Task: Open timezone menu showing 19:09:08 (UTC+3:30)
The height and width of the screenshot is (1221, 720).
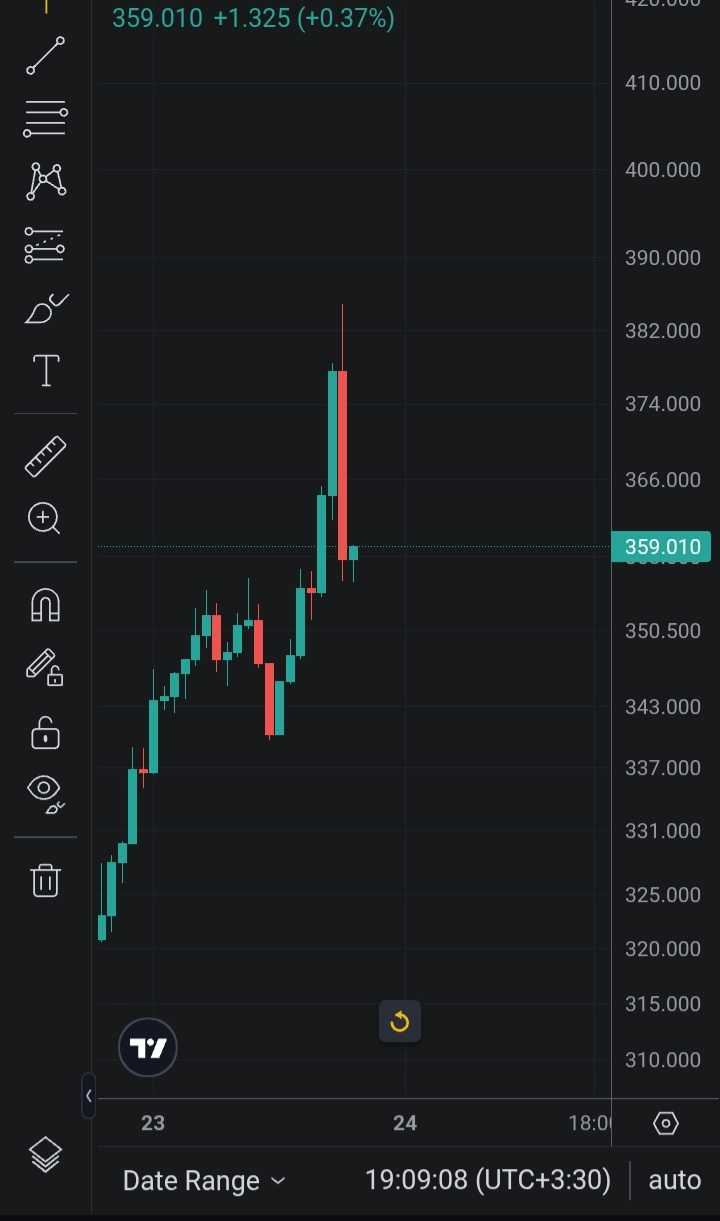Action: pyautogui.click(x=487, y=1181)
